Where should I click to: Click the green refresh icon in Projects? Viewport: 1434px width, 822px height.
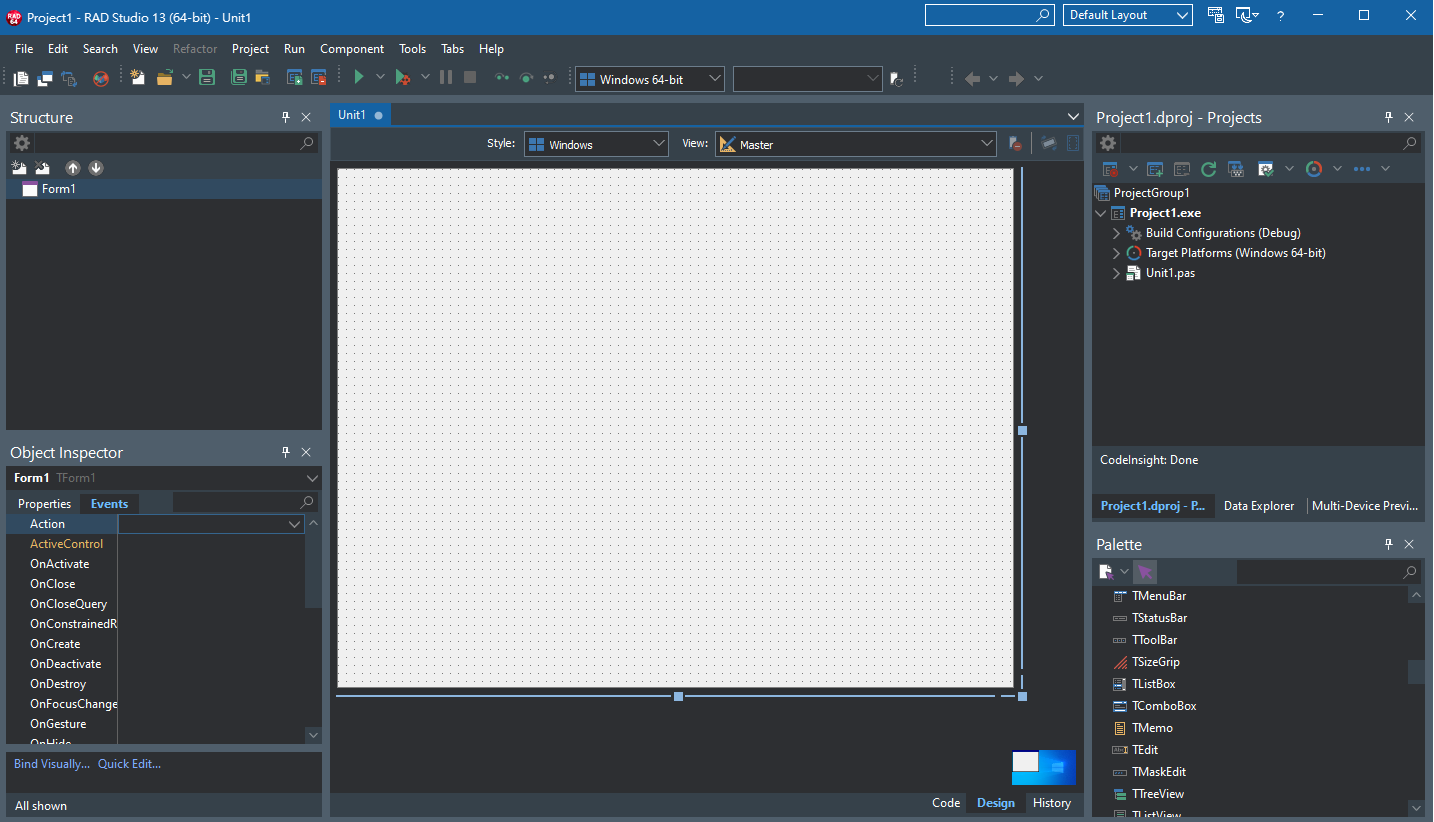(1208, 169)
